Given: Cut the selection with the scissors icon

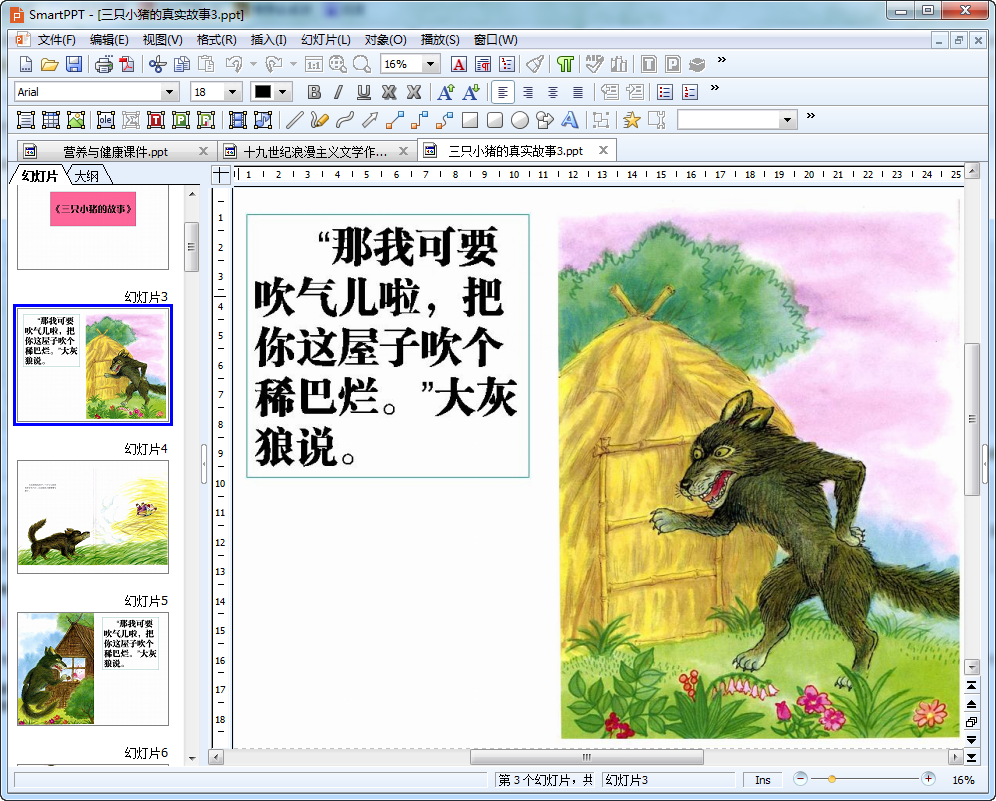Looking at the screenshot, I should (x=158, y=64).
